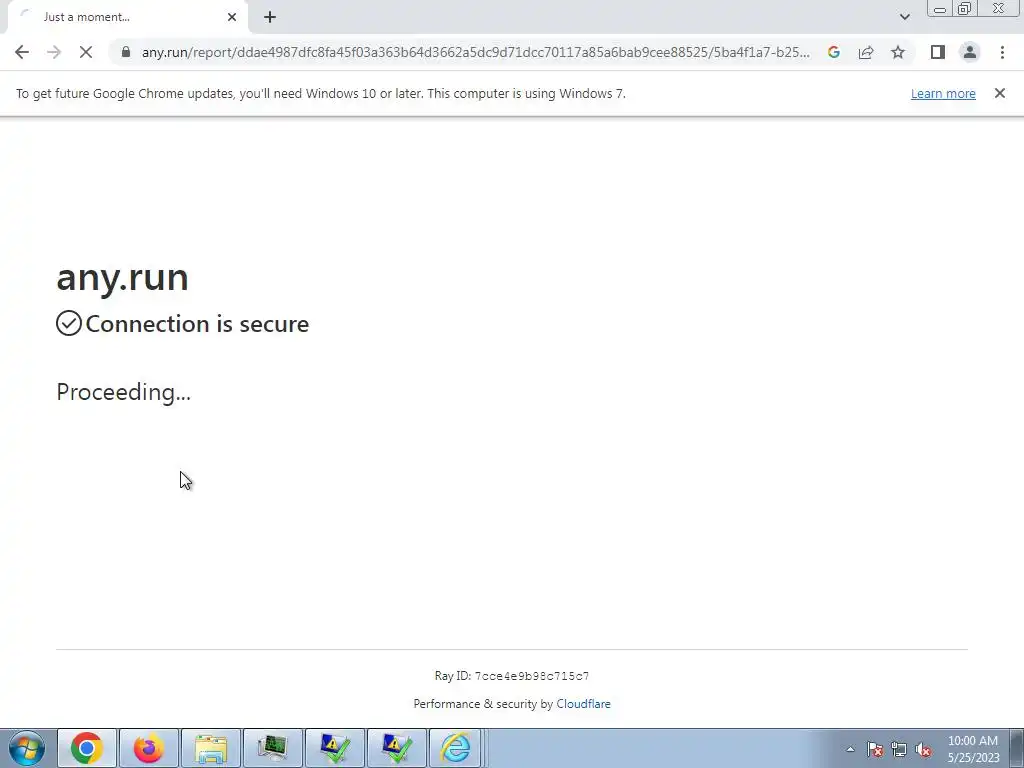This screenshot has width=1024, height=768.
Task: Open the Chrome profile menu
Action: 970,52
